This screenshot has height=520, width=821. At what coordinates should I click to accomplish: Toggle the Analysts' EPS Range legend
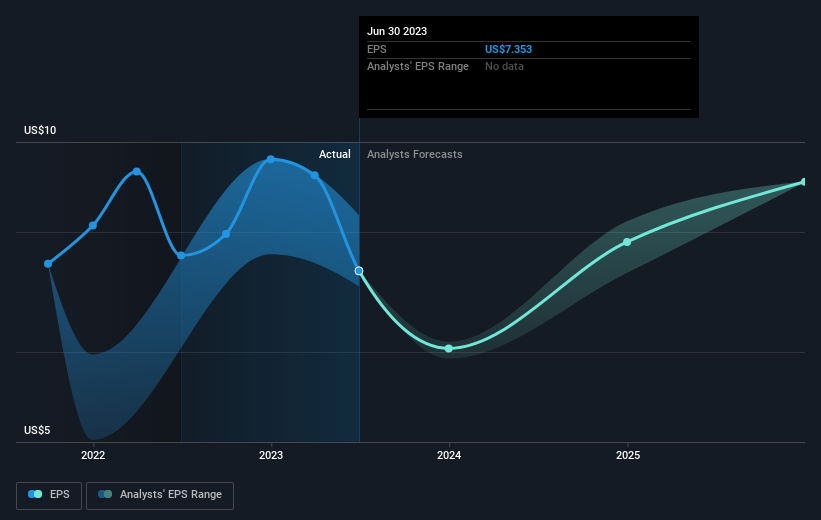160,495
